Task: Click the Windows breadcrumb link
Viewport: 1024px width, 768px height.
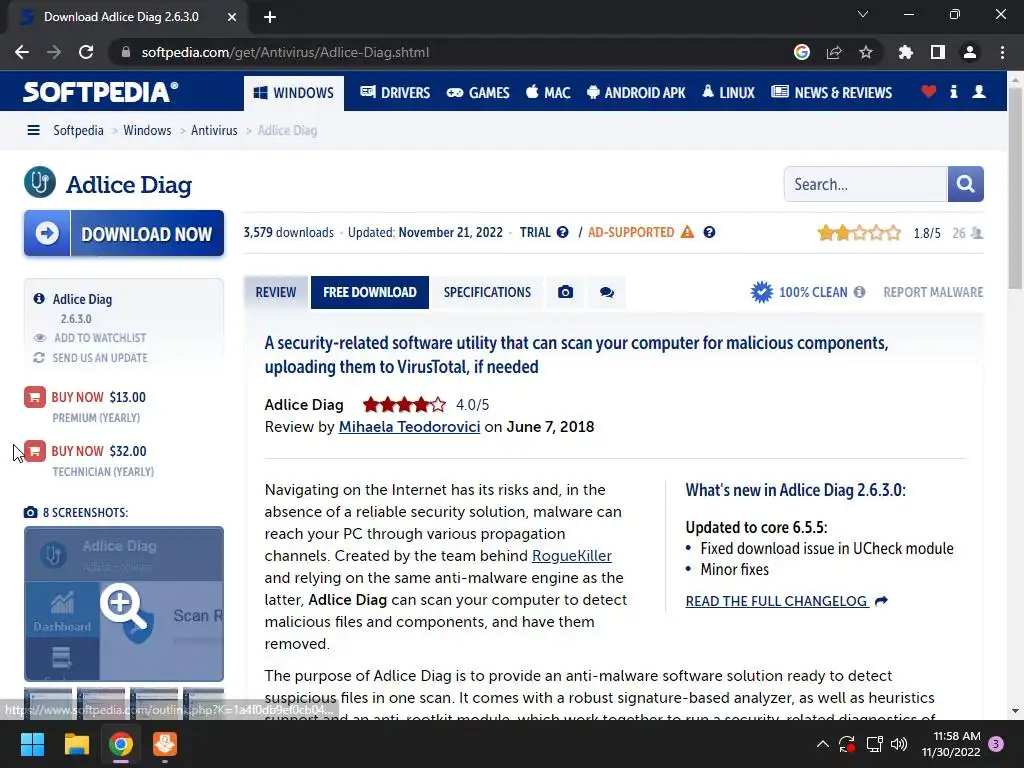Action: coord(148,130)
